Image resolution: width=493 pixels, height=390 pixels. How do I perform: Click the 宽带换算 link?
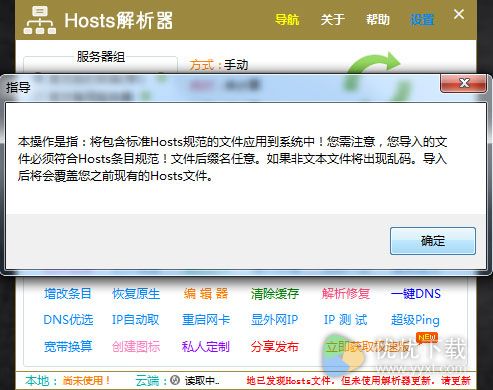tap(68, 346)
